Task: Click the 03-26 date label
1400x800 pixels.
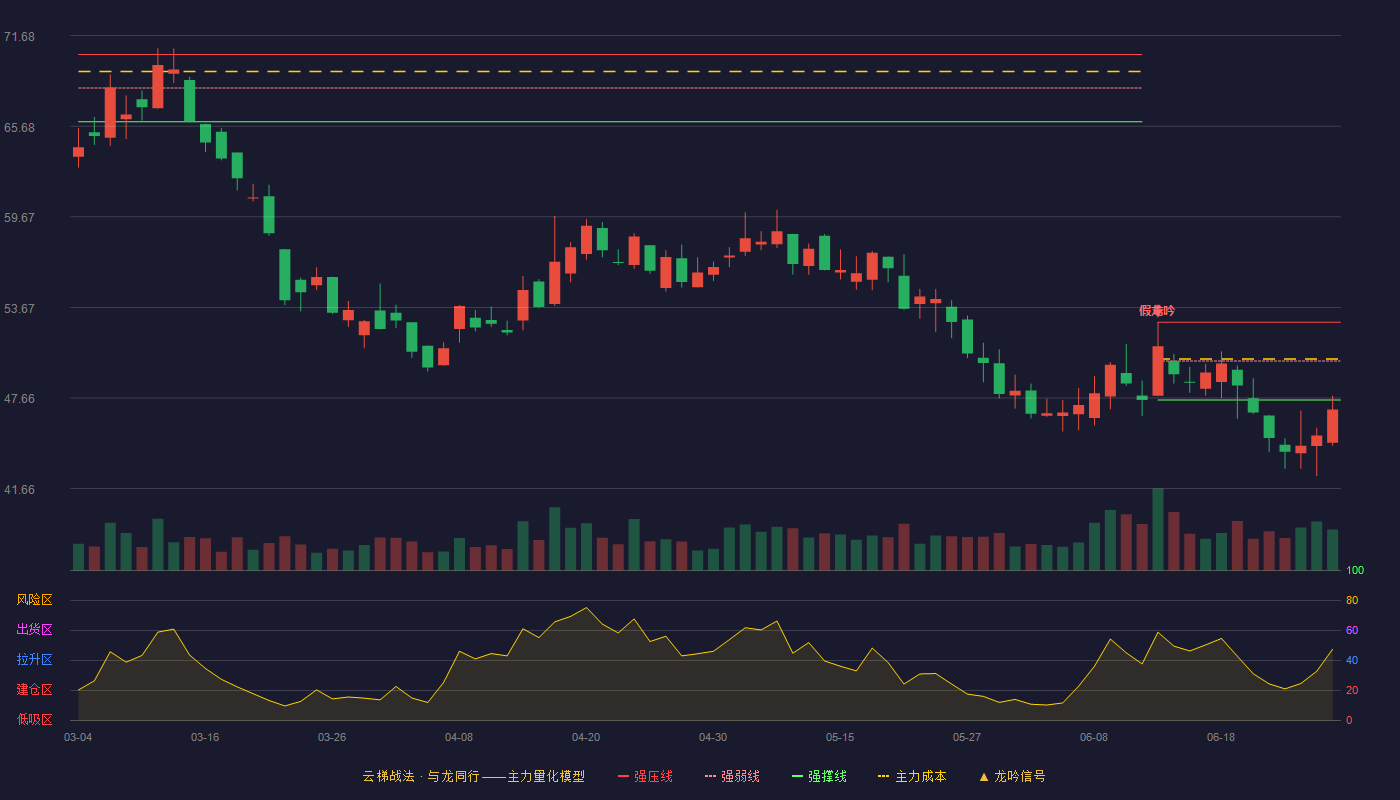Action: tap(332, 737)
